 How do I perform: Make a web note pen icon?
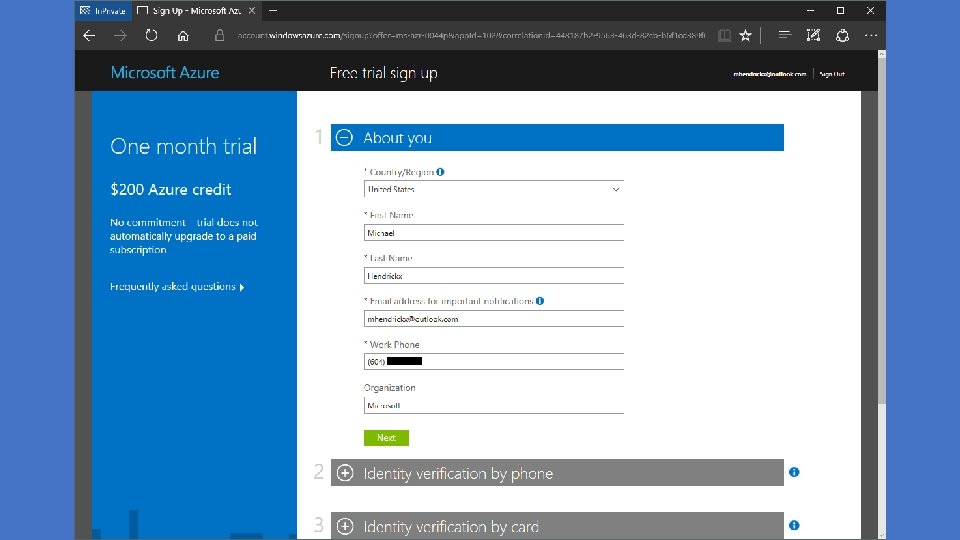(x=813, y=36)
